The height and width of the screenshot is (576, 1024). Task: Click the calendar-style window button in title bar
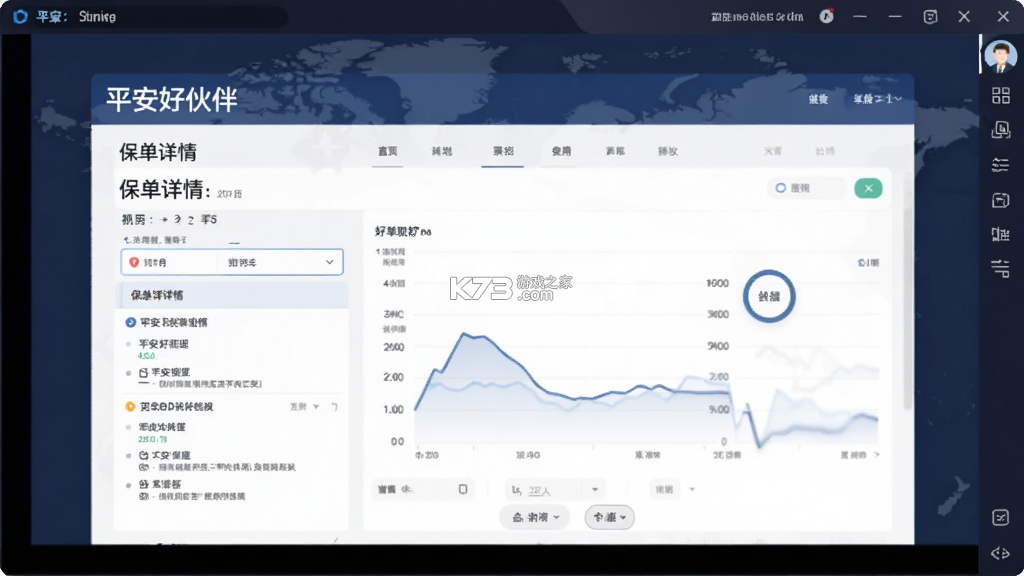coord(931,16)
